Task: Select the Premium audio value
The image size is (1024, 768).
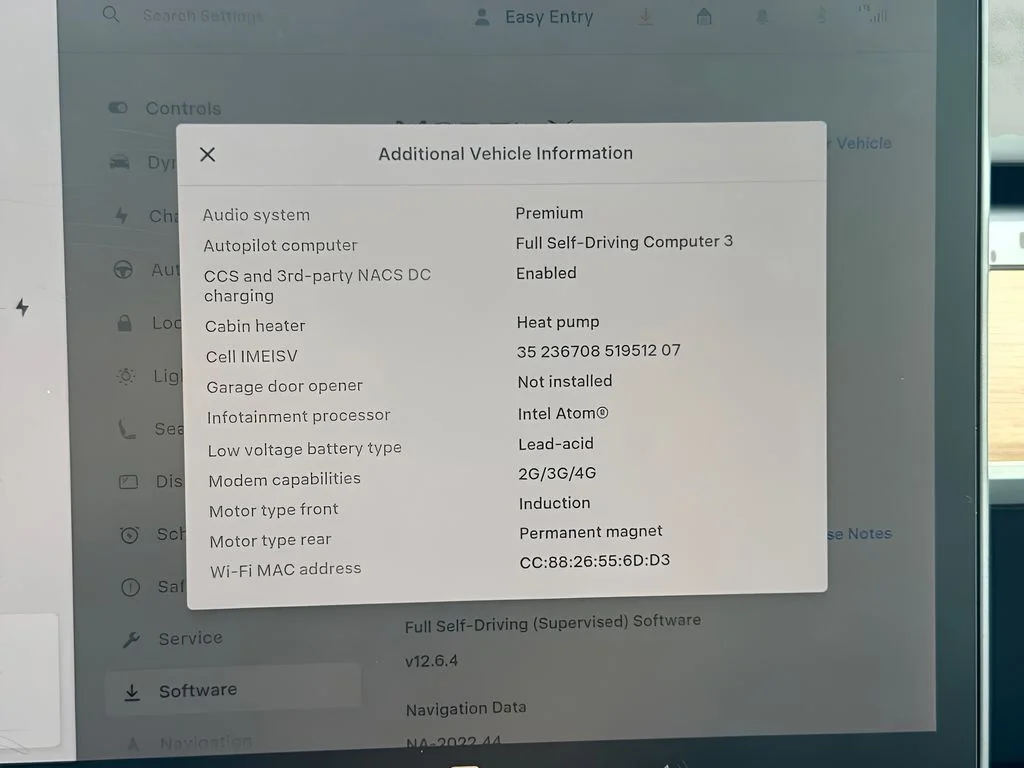Action: pyautogui.click(x=549, y=213)
